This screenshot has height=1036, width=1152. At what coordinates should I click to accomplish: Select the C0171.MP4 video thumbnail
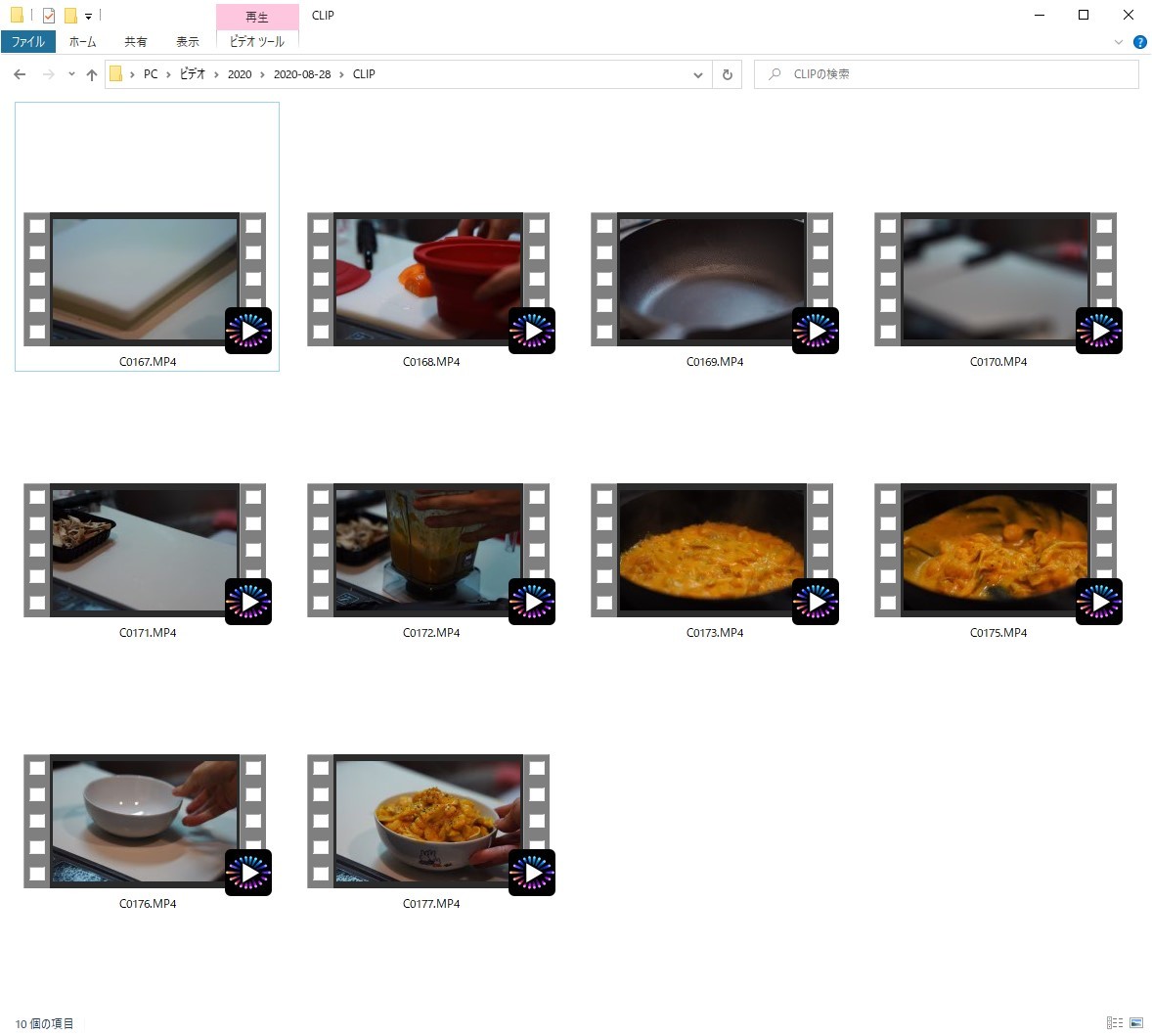click(x=145, y=551)
